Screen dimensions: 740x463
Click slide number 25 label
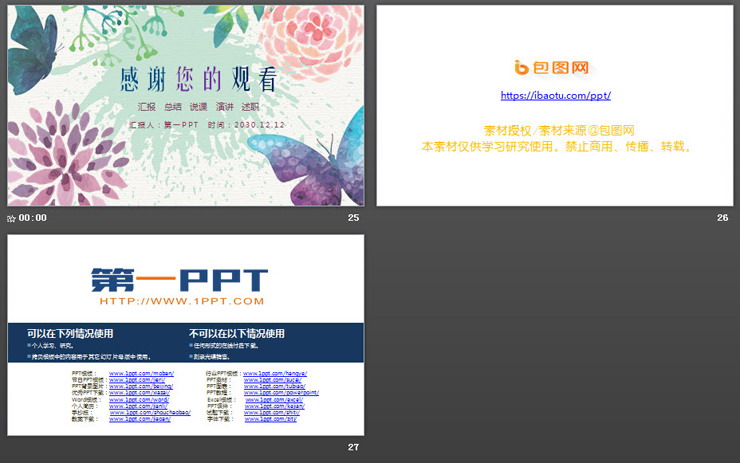click(x=353, y=217)
